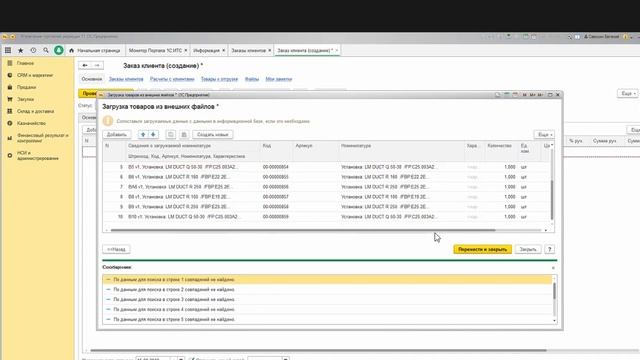Move row down with the down arrow button

(x=153, y=134)
